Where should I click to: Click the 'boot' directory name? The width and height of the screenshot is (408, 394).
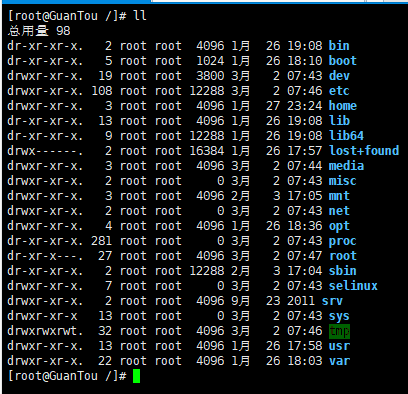(343, 61)
